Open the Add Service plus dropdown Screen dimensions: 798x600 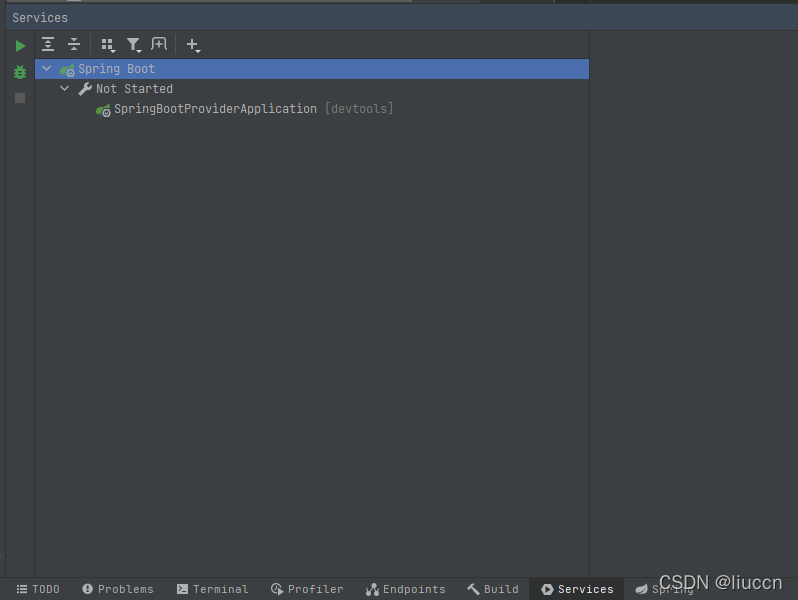[x=193, y=45]
